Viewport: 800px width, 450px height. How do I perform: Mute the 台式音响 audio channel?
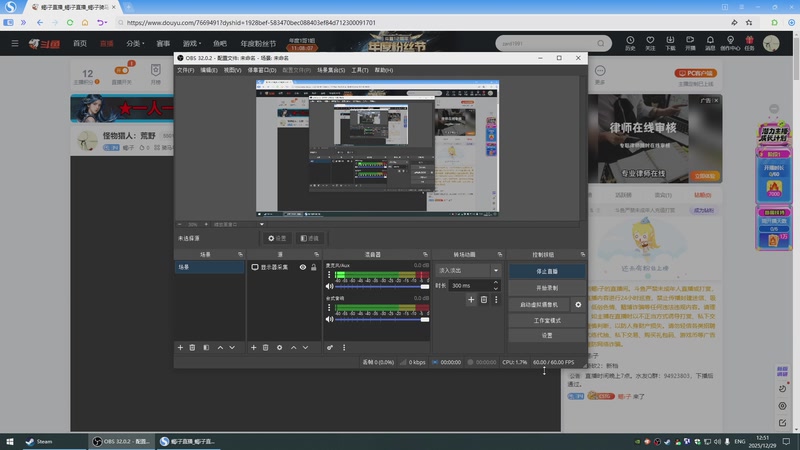pos(329,317)
